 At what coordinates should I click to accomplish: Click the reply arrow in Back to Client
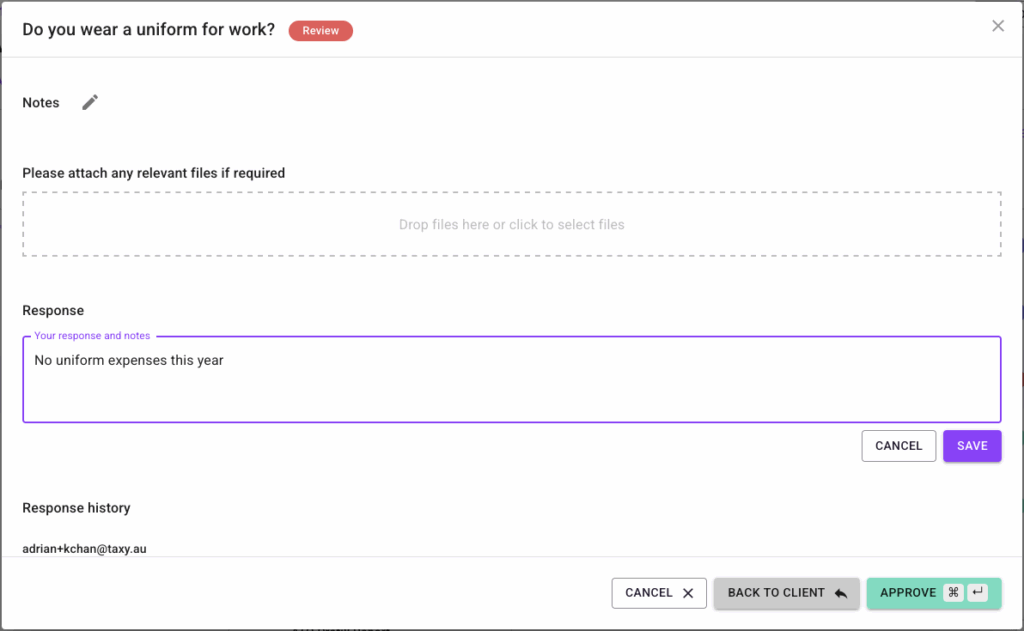click(x=840, y=593)
